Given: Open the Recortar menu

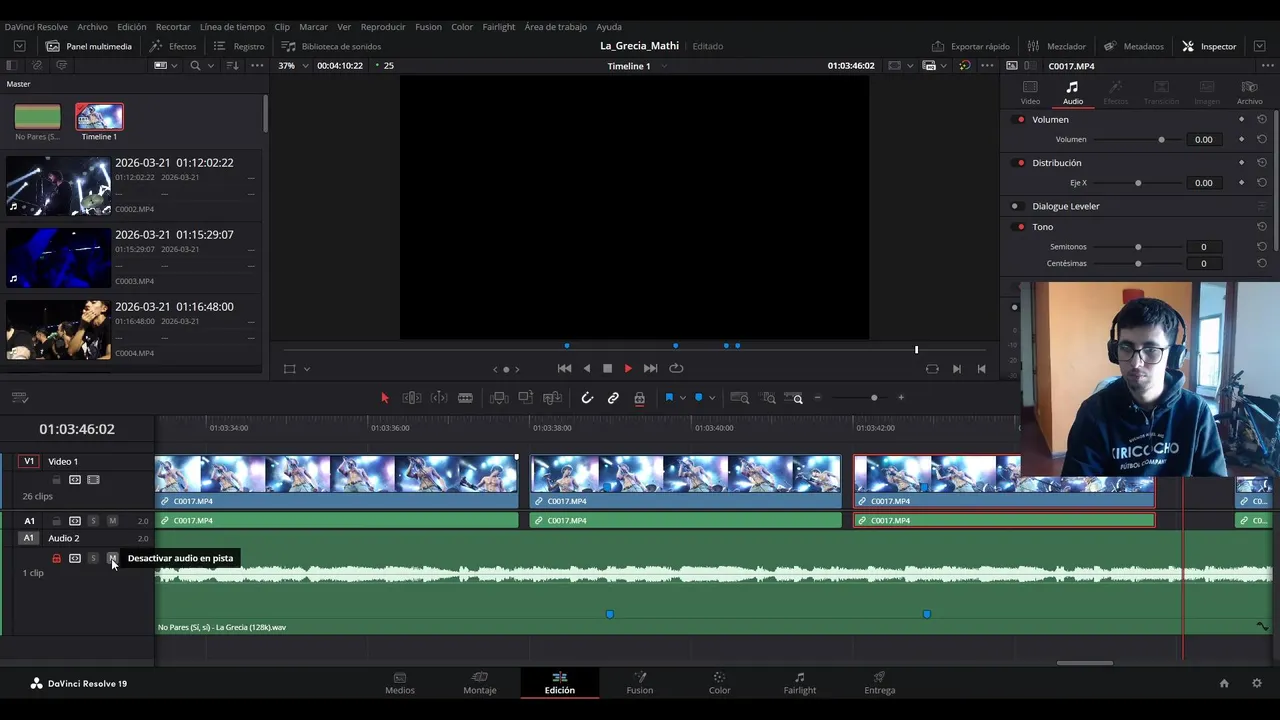Looking at the screenshot, I should [x=173, y=27].
